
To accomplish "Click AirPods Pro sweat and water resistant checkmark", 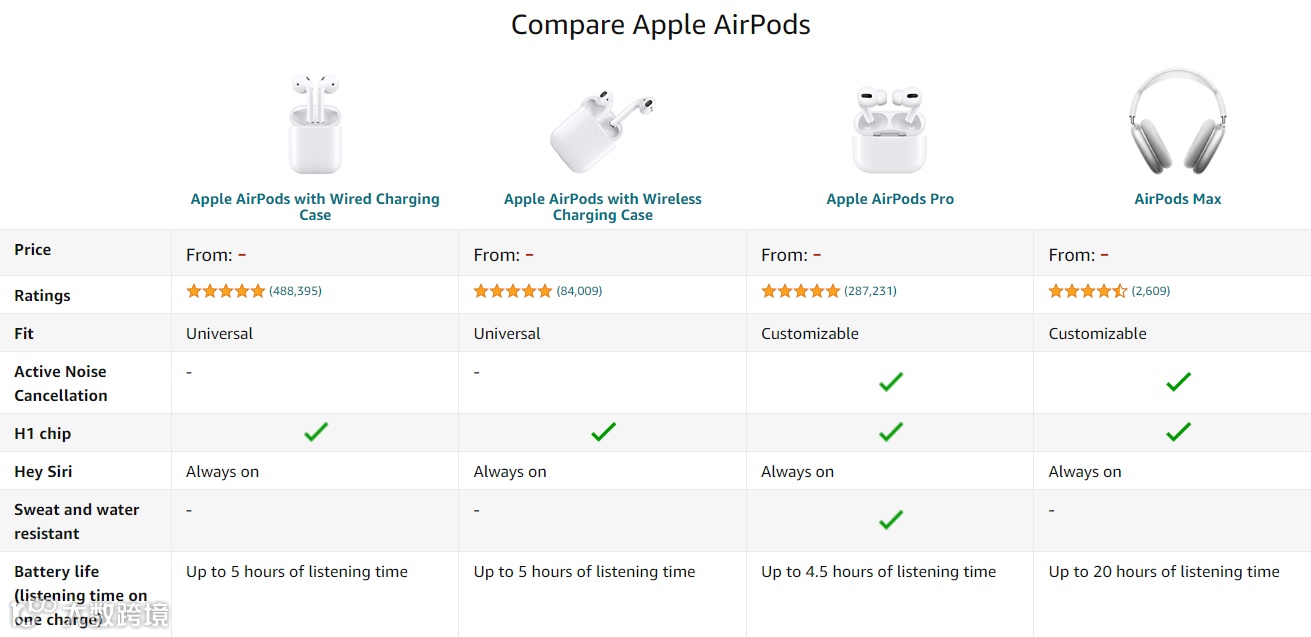I will click(890, 520).
